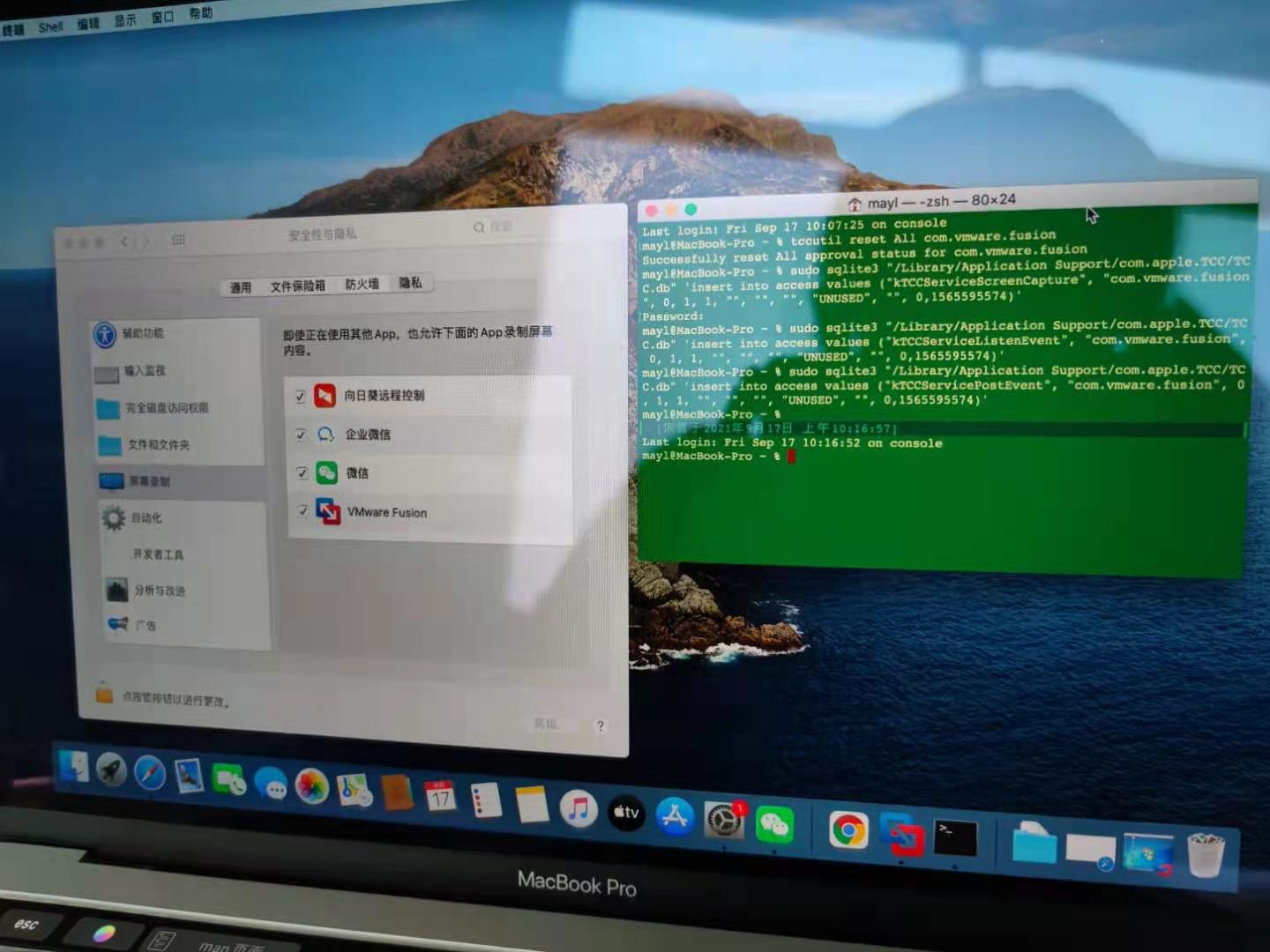
Task: Open Launchpad rocket icon in Dock
Action: 111,770
